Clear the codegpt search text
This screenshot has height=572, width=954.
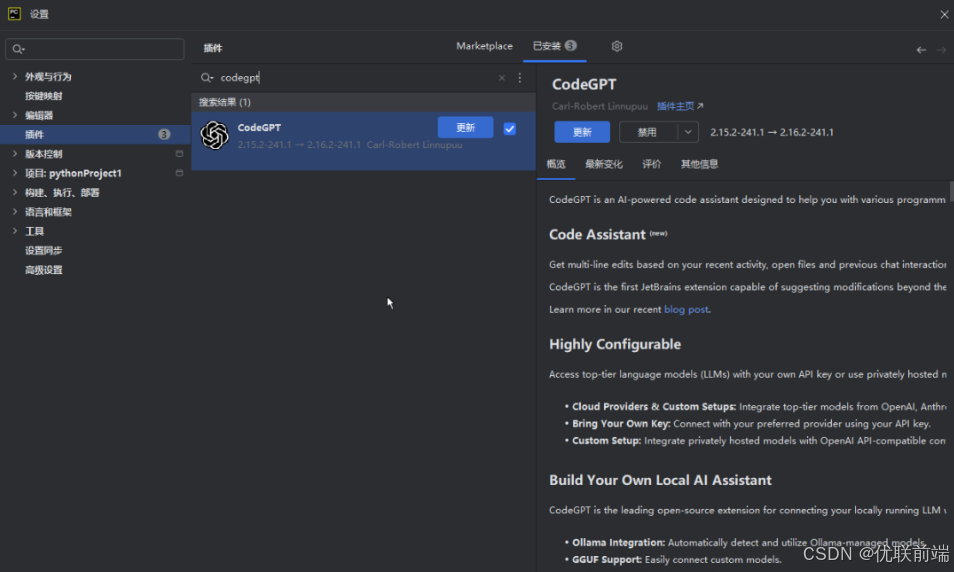coord(502,78)
